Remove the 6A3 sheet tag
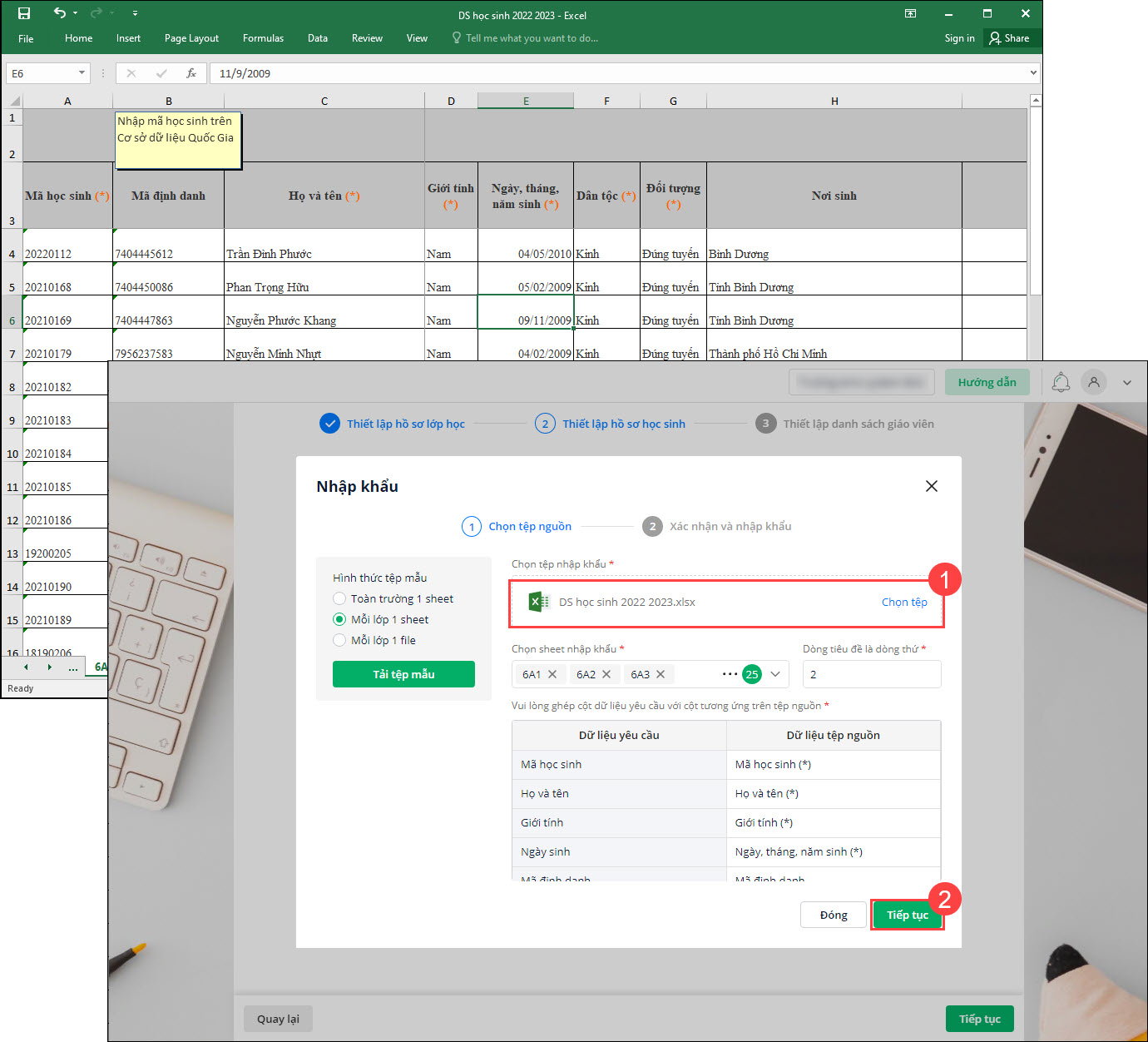 [x=661, y=674]
